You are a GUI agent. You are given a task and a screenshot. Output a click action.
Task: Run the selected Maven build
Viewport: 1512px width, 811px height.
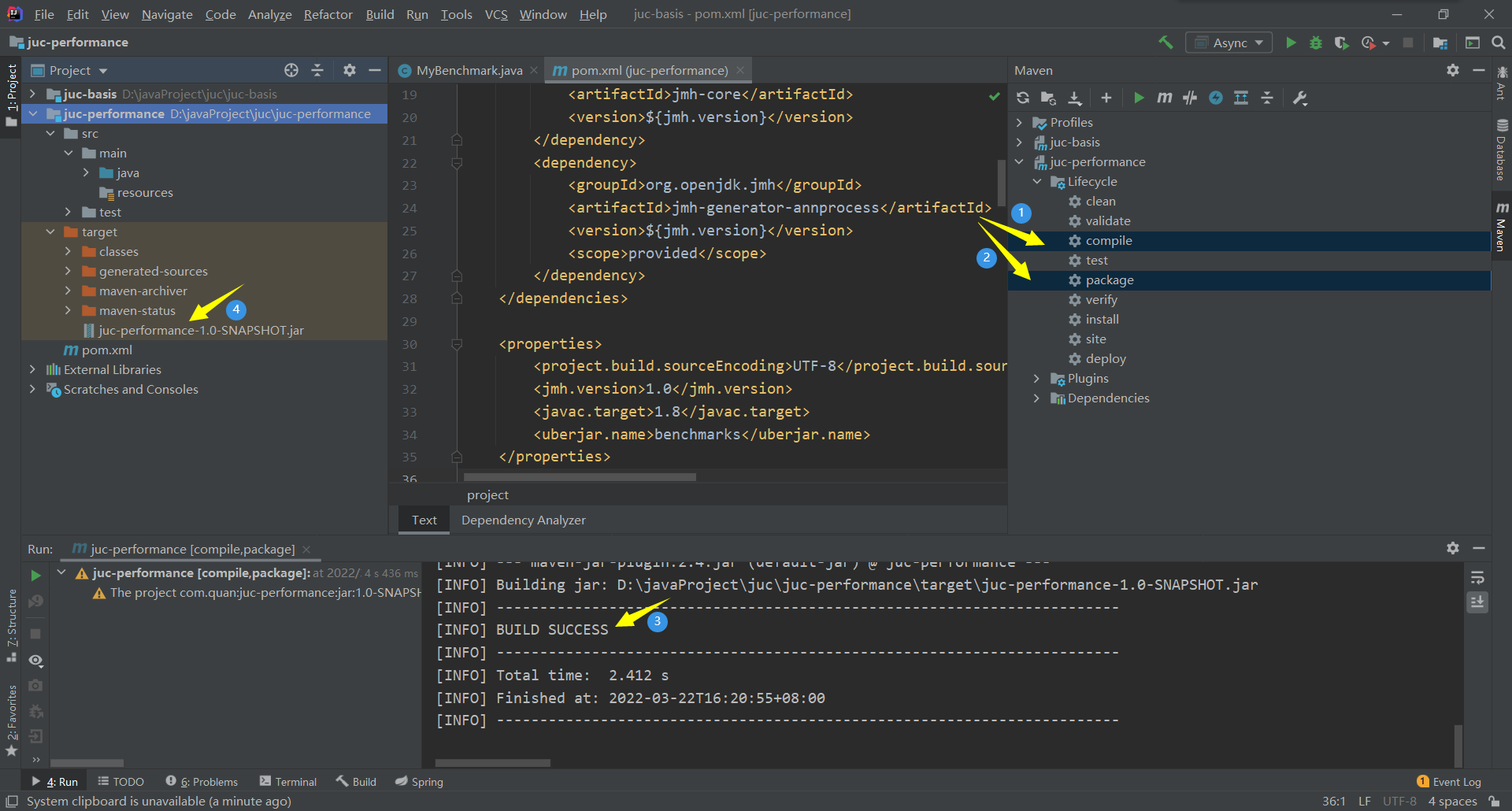point(1139,98)
